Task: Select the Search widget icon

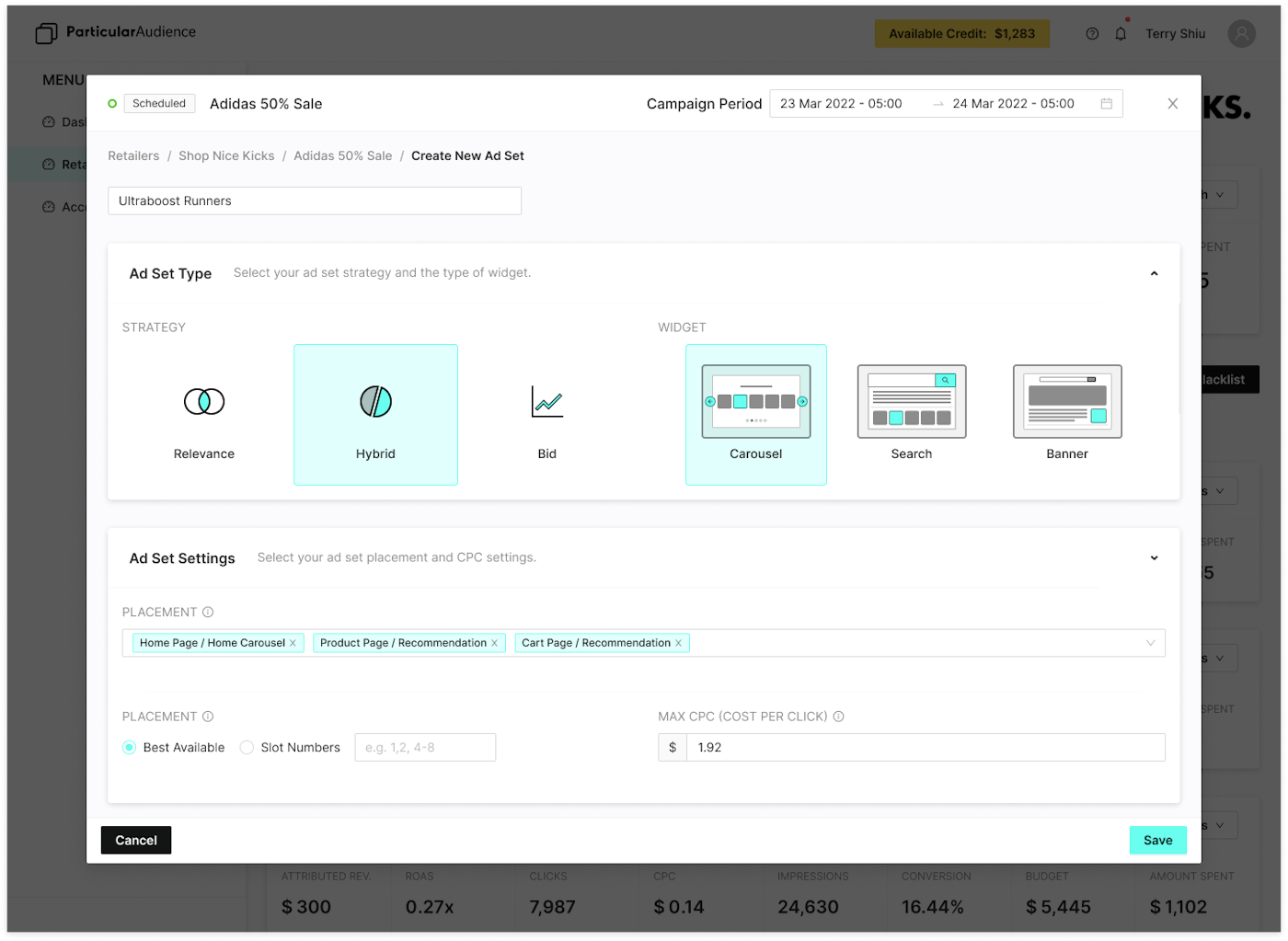Action: (x=911, y=402)
